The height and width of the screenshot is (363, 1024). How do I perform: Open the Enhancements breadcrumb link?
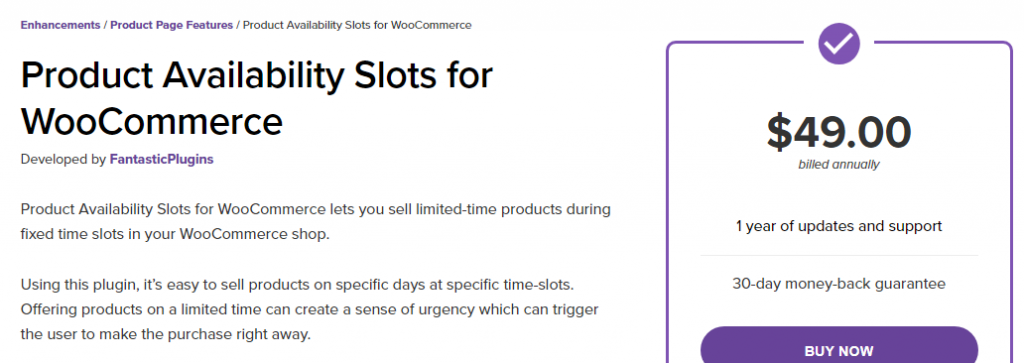click(60, 25)
